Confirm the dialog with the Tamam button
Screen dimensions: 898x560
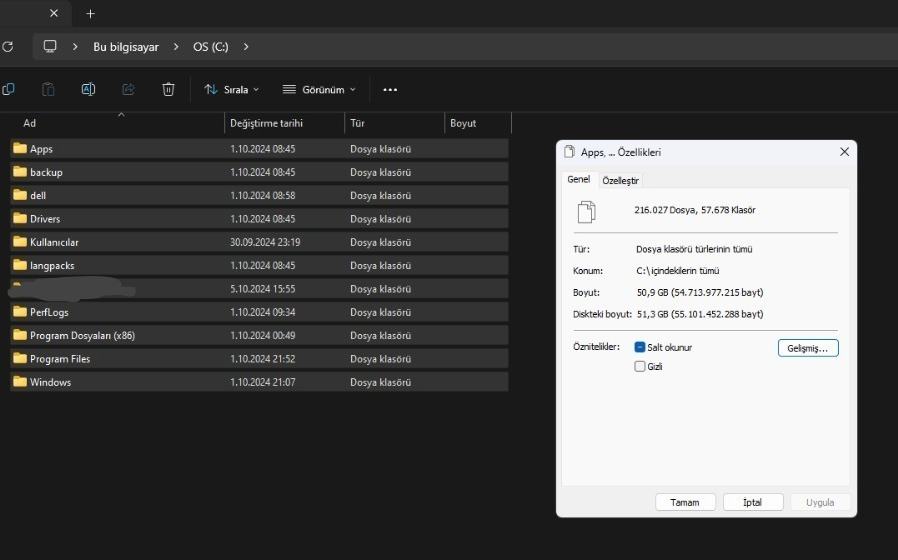click(x=685, y=502)
